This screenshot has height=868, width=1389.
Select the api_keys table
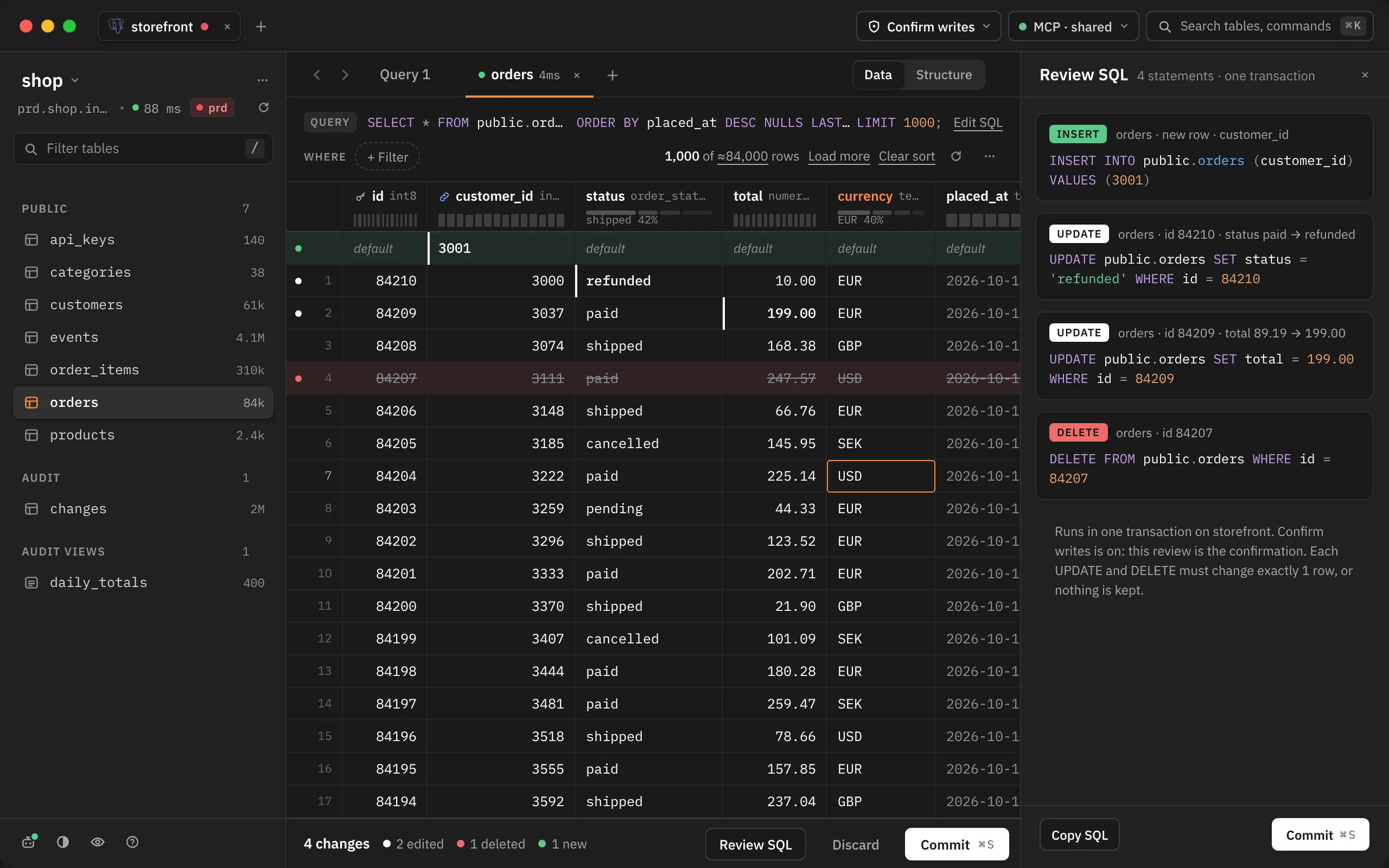tap(143, 239)
